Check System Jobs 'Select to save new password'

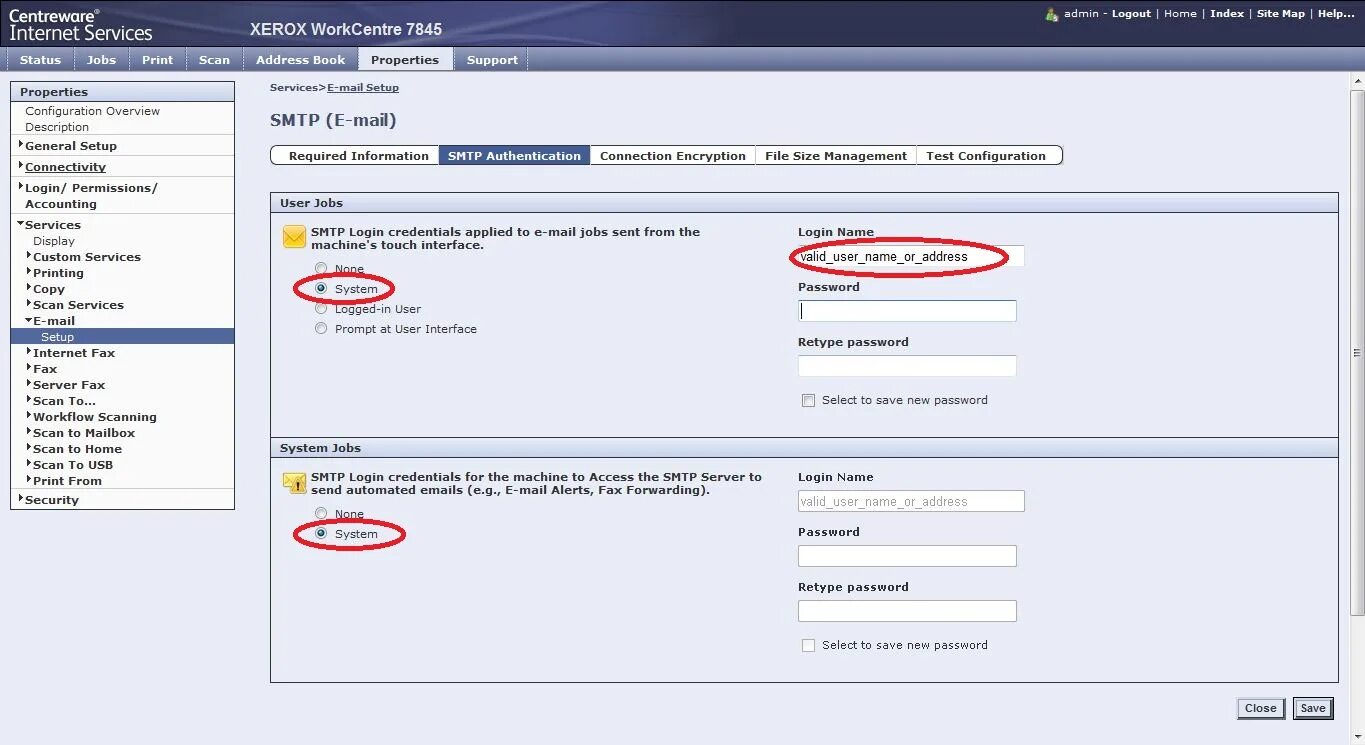(x=808, y=645)
